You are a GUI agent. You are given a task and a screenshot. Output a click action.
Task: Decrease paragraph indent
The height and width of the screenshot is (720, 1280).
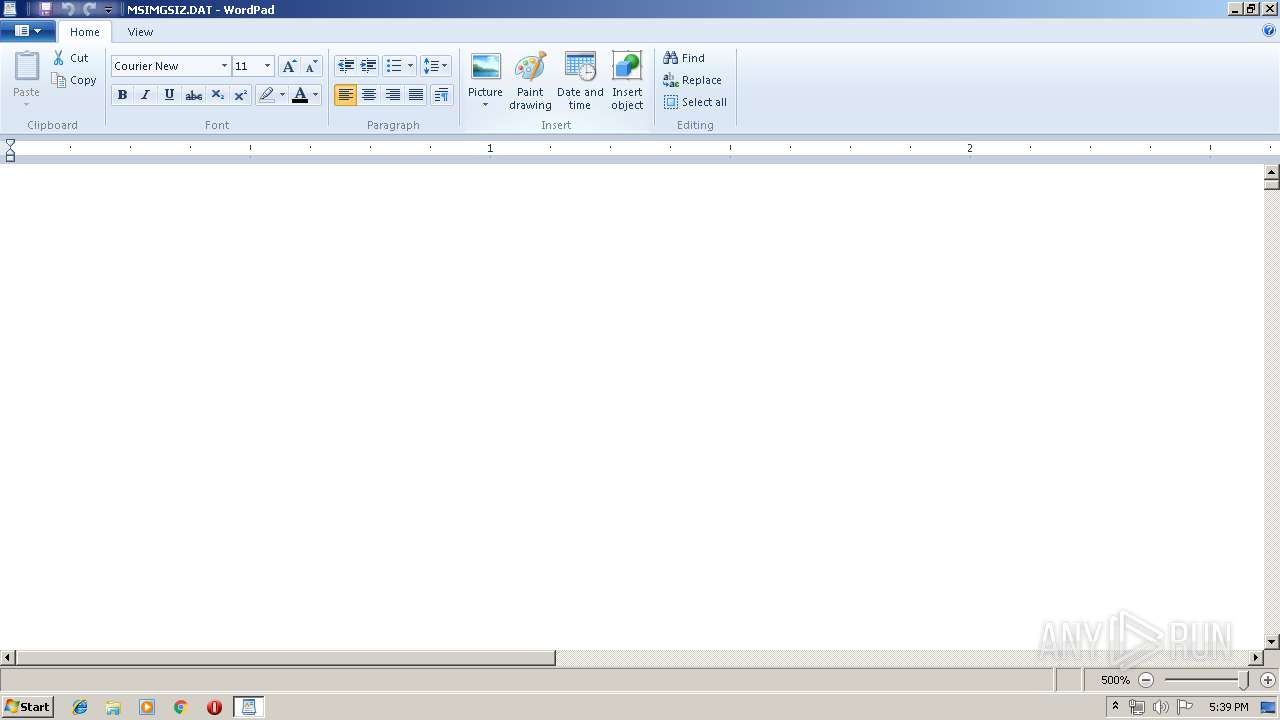(x=346, y=66)
